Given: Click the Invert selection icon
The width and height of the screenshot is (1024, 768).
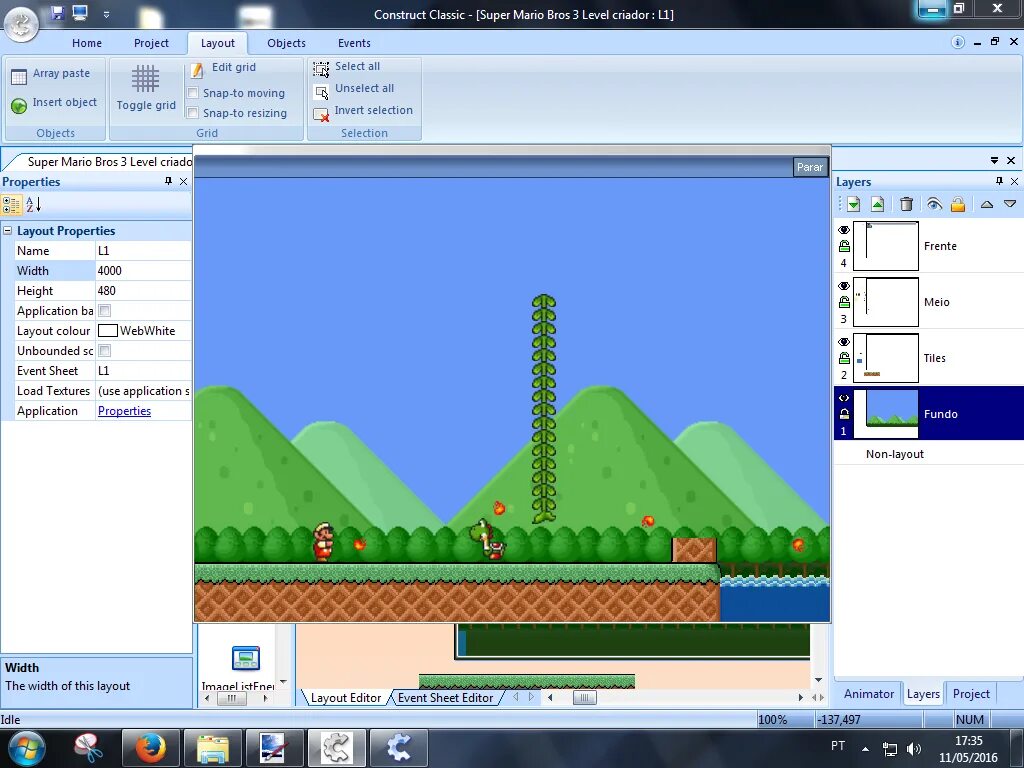Looking at the screenshot, I should pos(321,114).
